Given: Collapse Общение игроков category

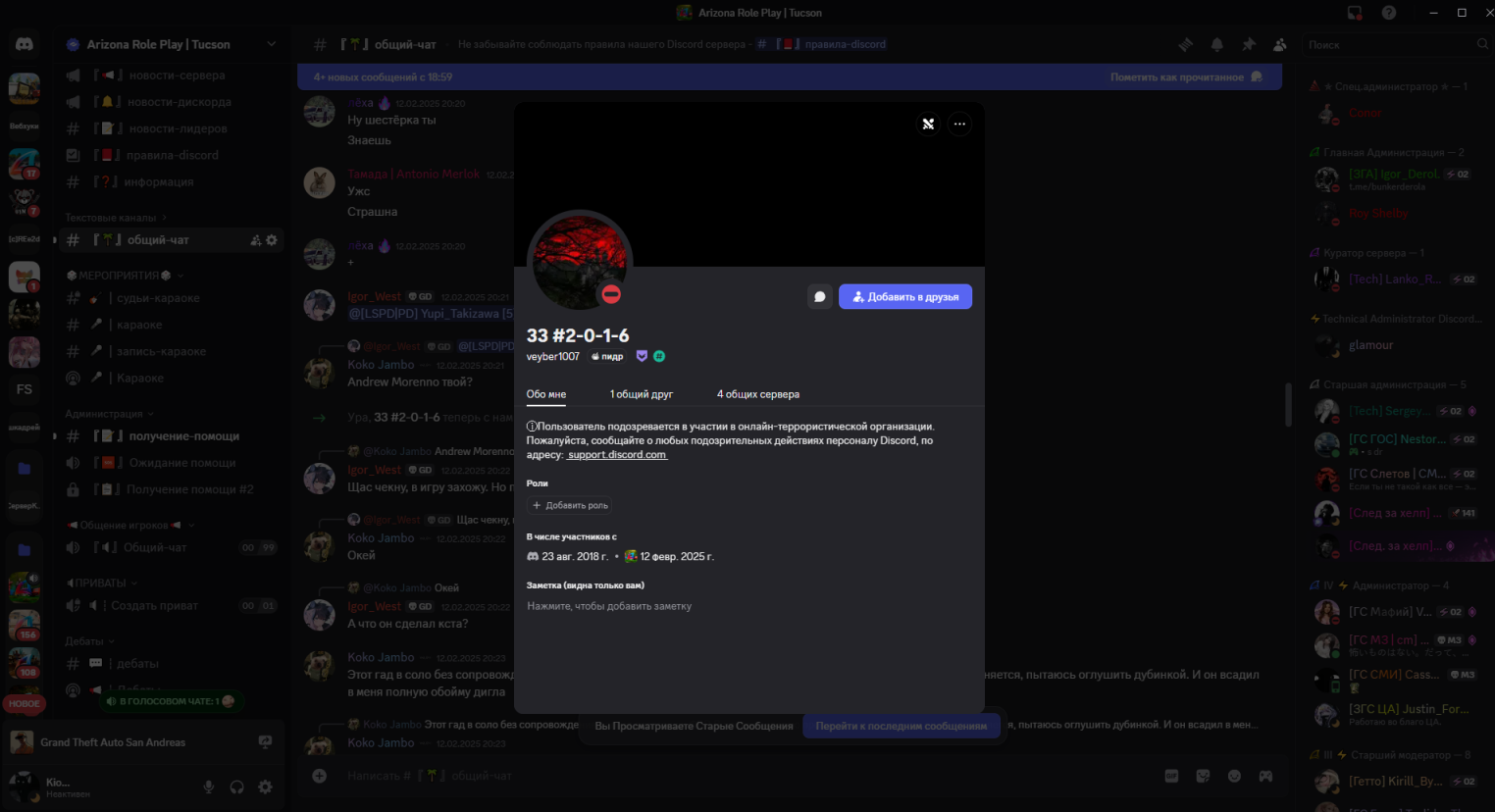Looking at the screenshot, I should click(x=129, y=526).
